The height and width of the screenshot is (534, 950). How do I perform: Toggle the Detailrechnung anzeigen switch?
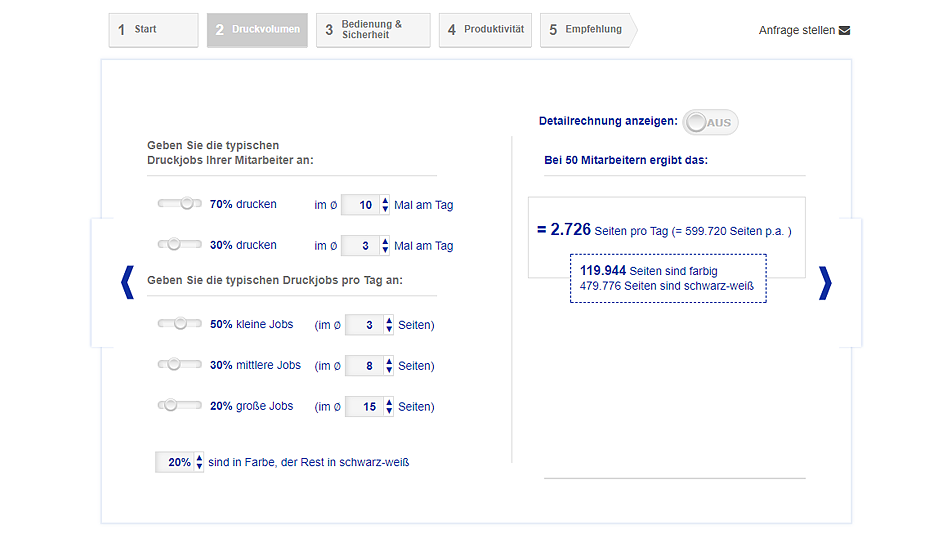tap(711, 123)
